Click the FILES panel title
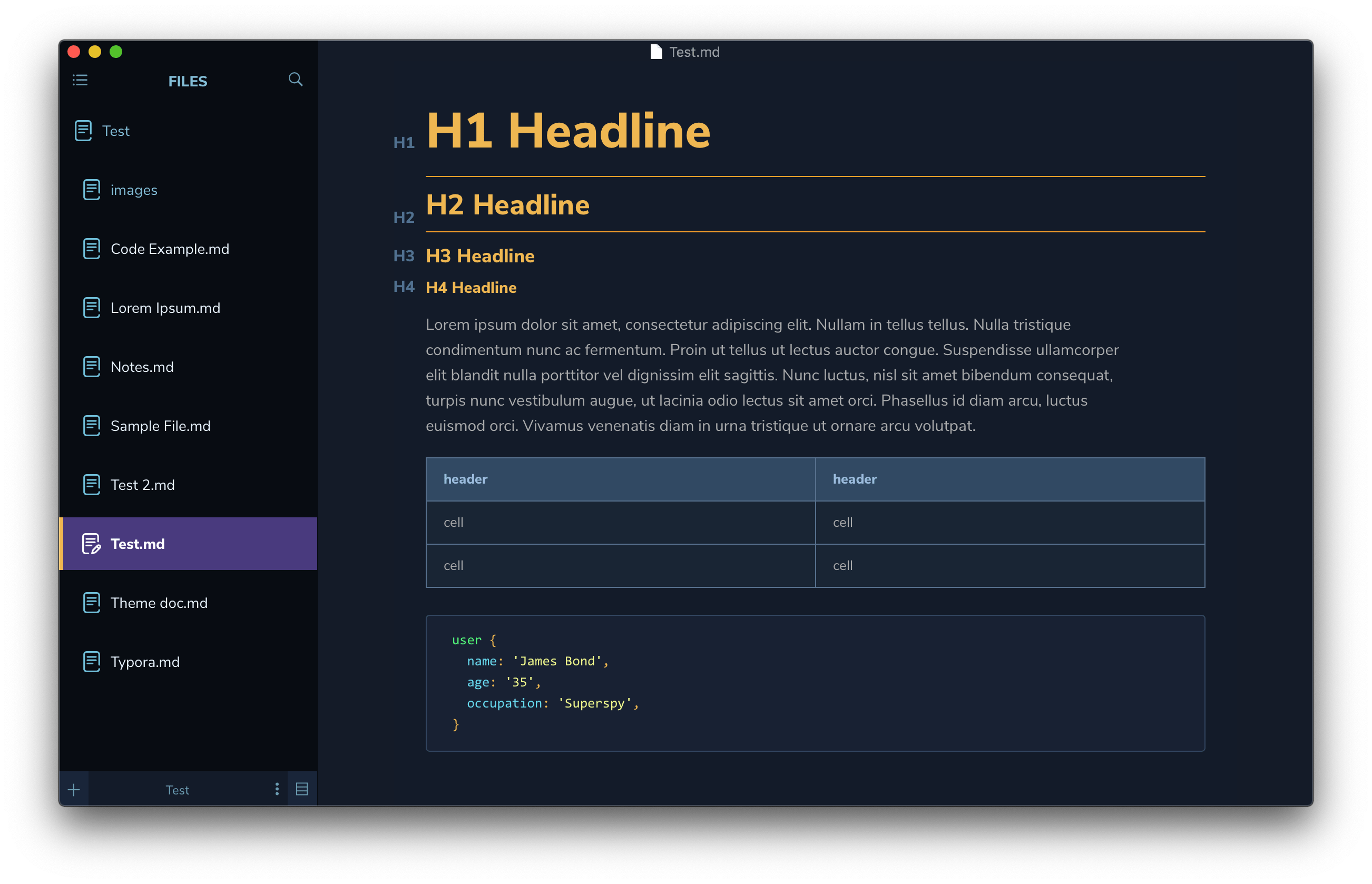The height and width of the screenshot is (884, 1372). coord(188,82)
